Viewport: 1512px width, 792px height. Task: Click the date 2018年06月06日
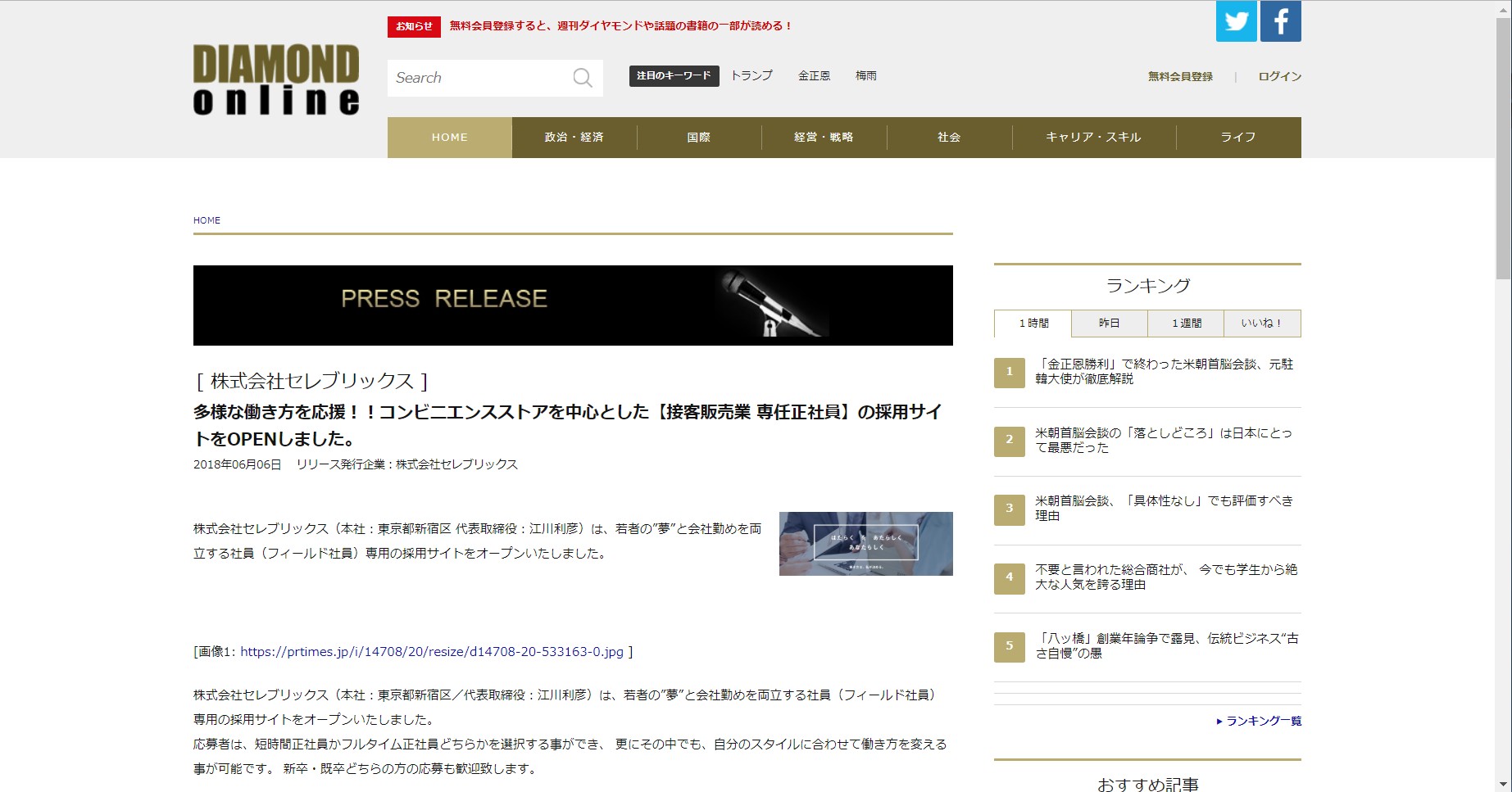237,464
